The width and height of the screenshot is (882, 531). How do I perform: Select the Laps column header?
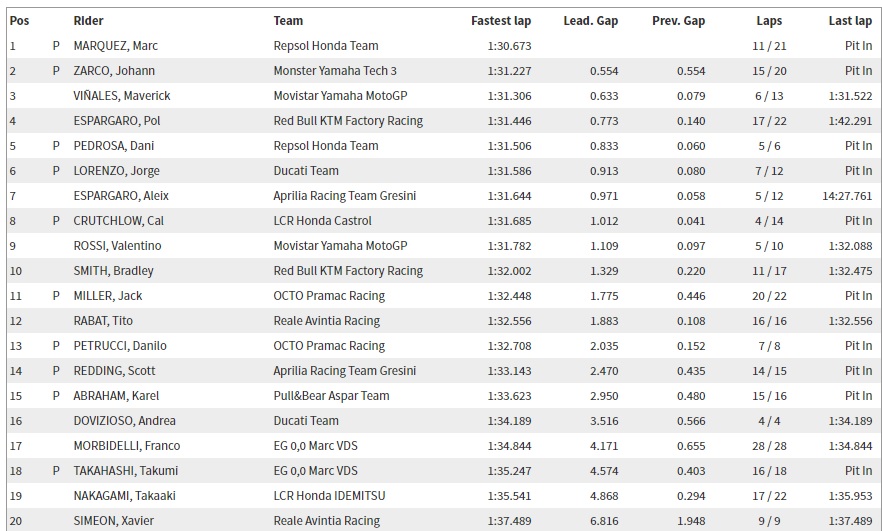tap(769, 20)
